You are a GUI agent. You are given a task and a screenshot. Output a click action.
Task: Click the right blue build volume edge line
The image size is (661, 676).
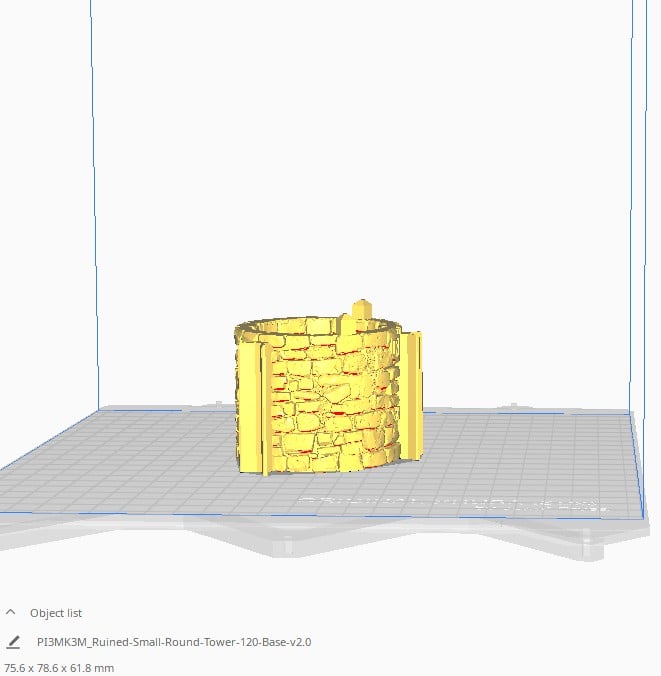tap(632, 200)
